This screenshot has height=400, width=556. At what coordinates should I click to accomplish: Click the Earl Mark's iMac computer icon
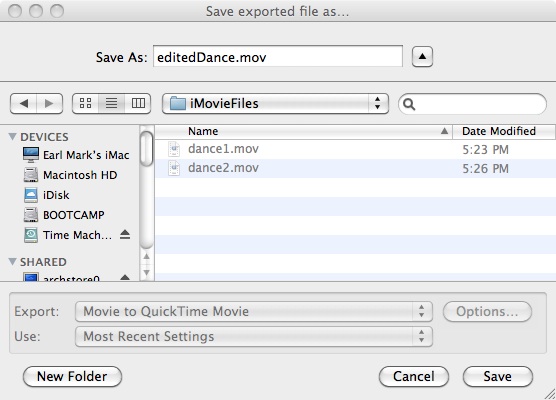[x=31, y=155]
